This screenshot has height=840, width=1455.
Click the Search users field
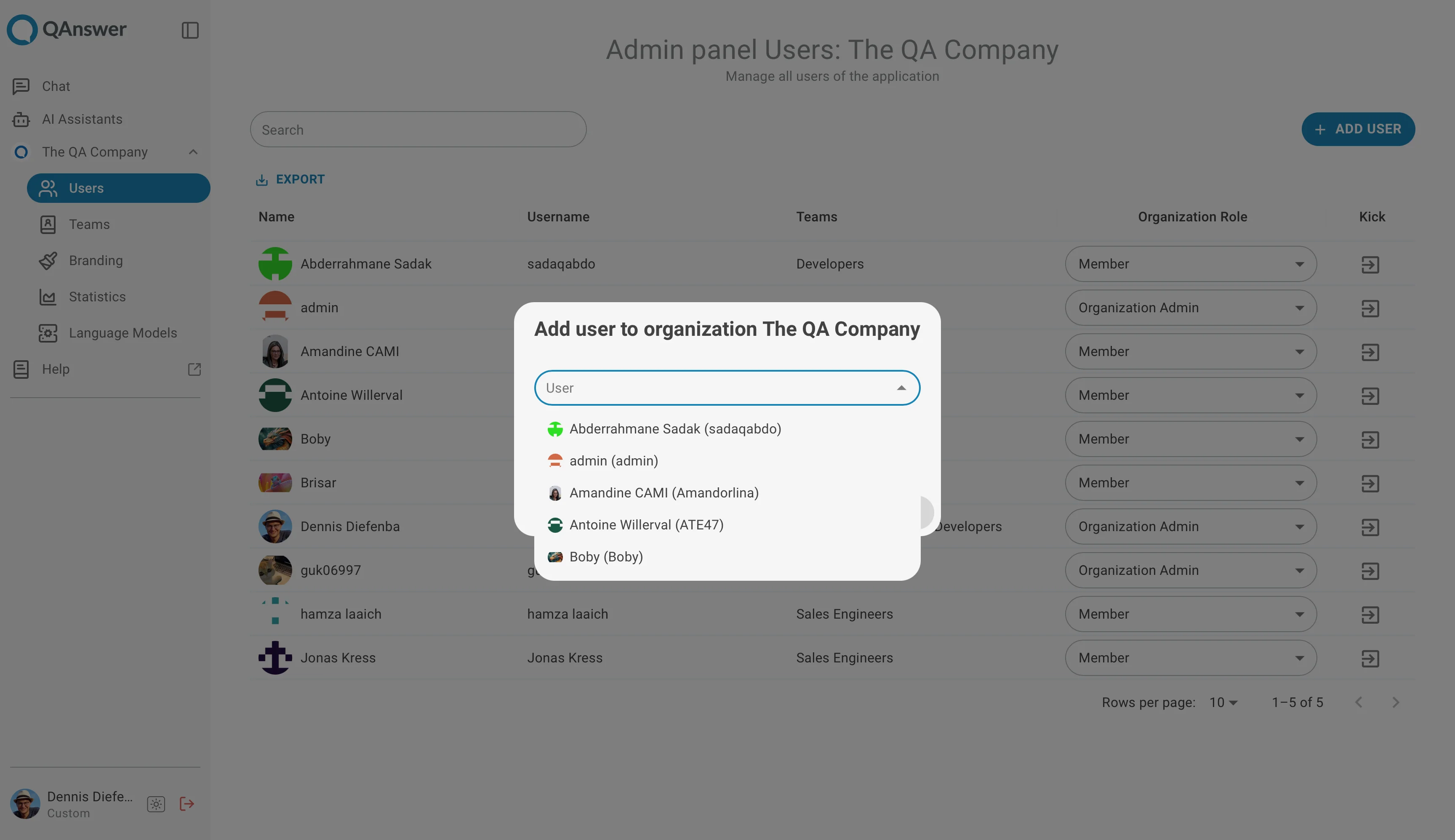tap(418, 129)
